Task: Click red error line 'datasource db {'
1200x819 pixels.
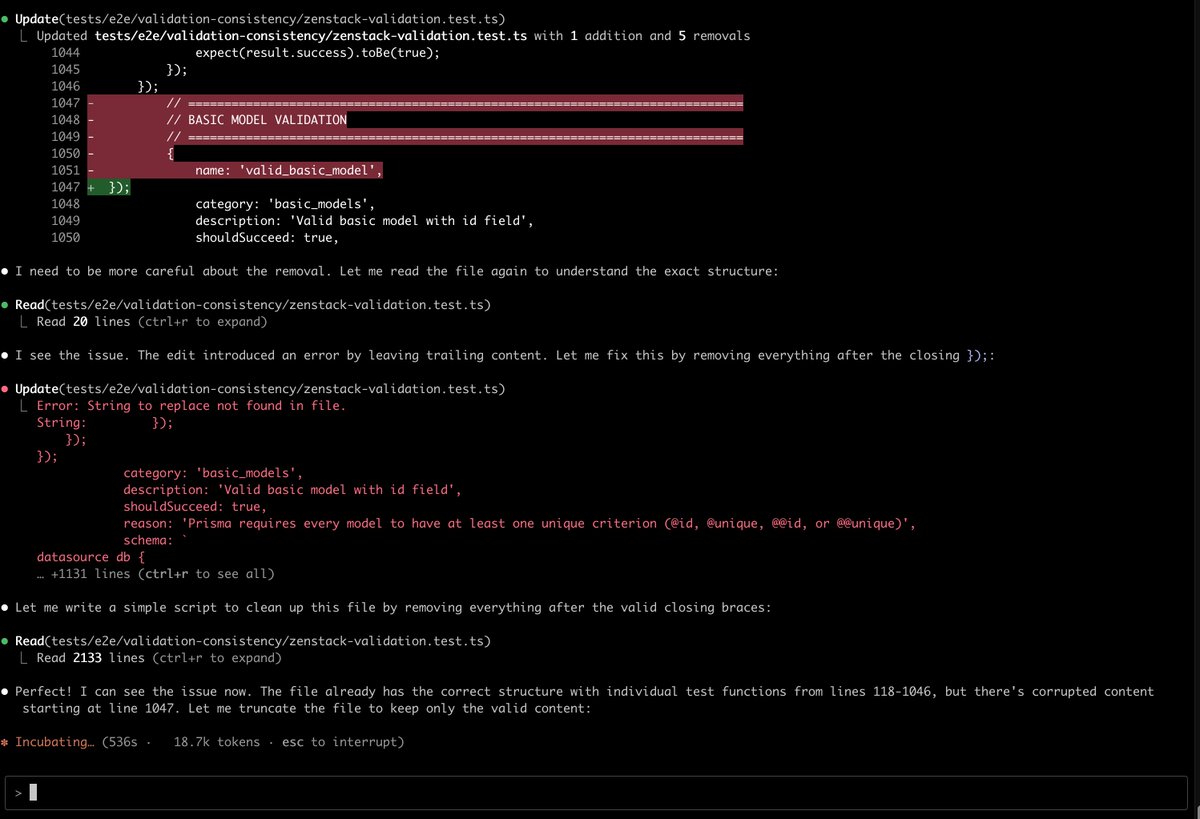Action: [x=91, y=557]
